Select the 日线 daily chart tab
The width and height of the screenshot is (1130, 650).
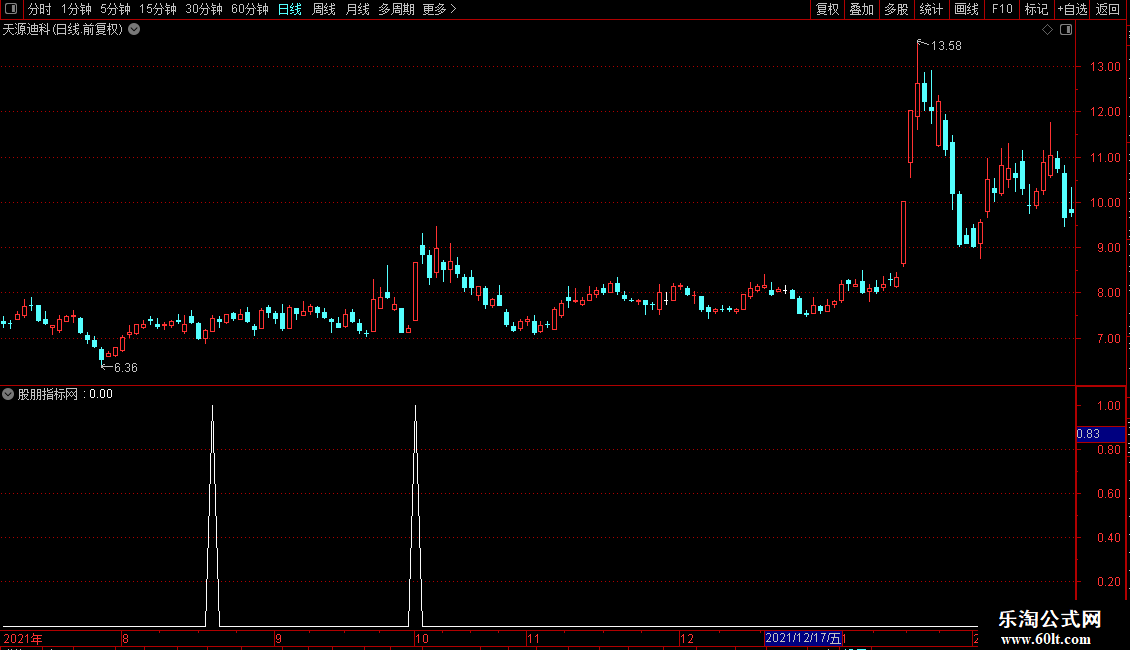pyautogui.click(x=290, y=9)
